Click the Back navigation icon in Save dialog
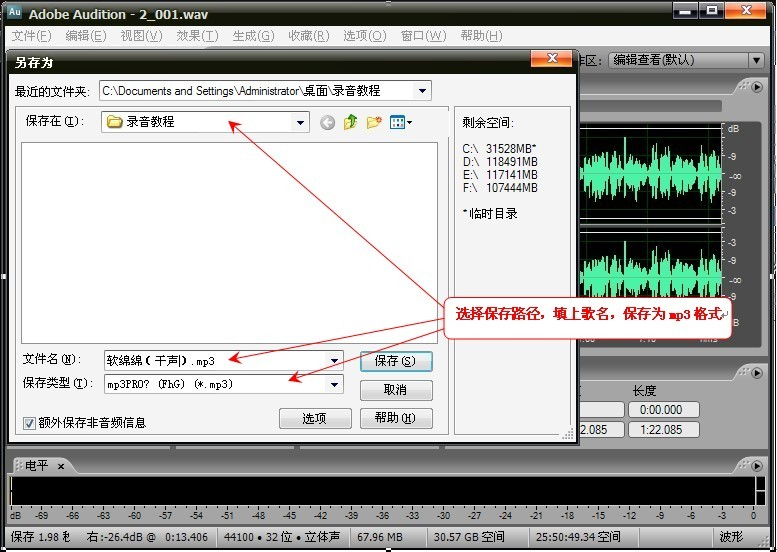 point(327,122)
